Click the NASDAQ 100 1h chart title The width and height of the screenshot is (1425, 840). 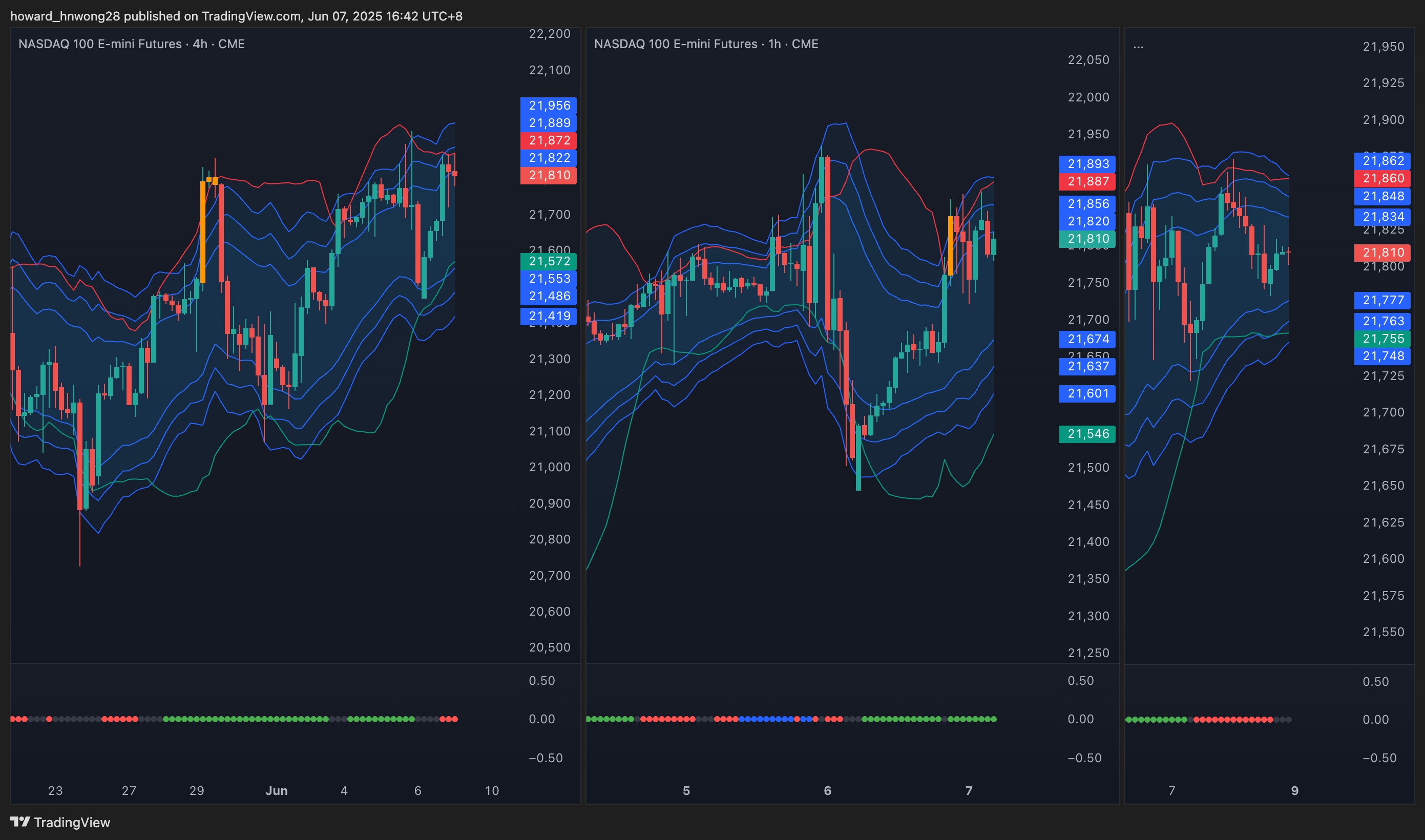(x=706, y=44)
